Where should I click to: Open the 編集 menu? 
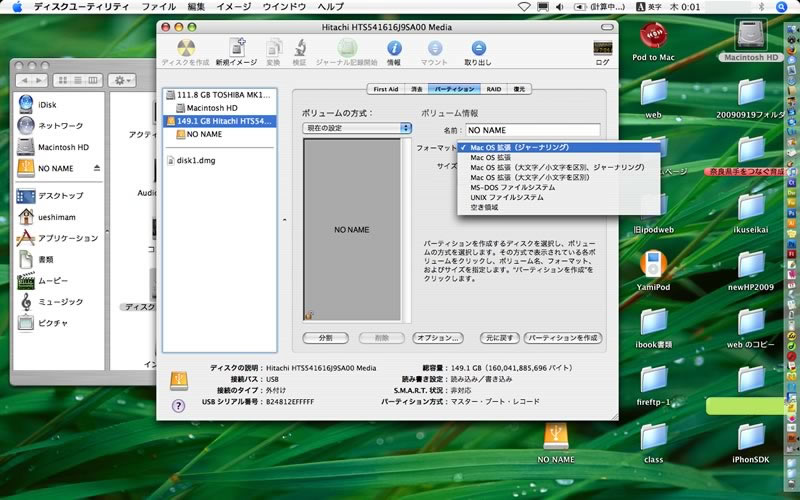click(x=196, y=7)
